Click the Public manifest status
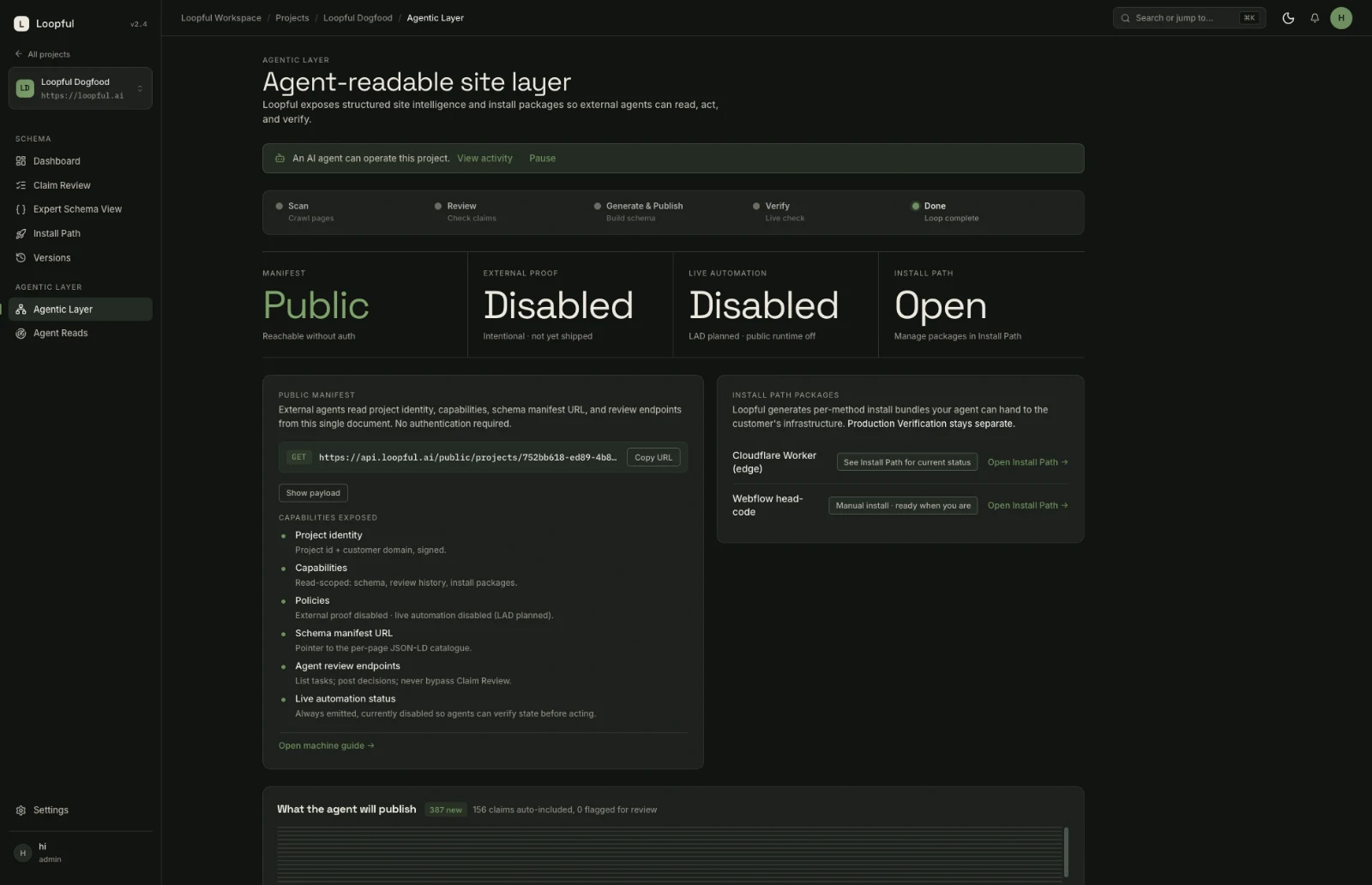Image resolution: width=1372 pixels, height=885 pixels. (x=316, y=306)
